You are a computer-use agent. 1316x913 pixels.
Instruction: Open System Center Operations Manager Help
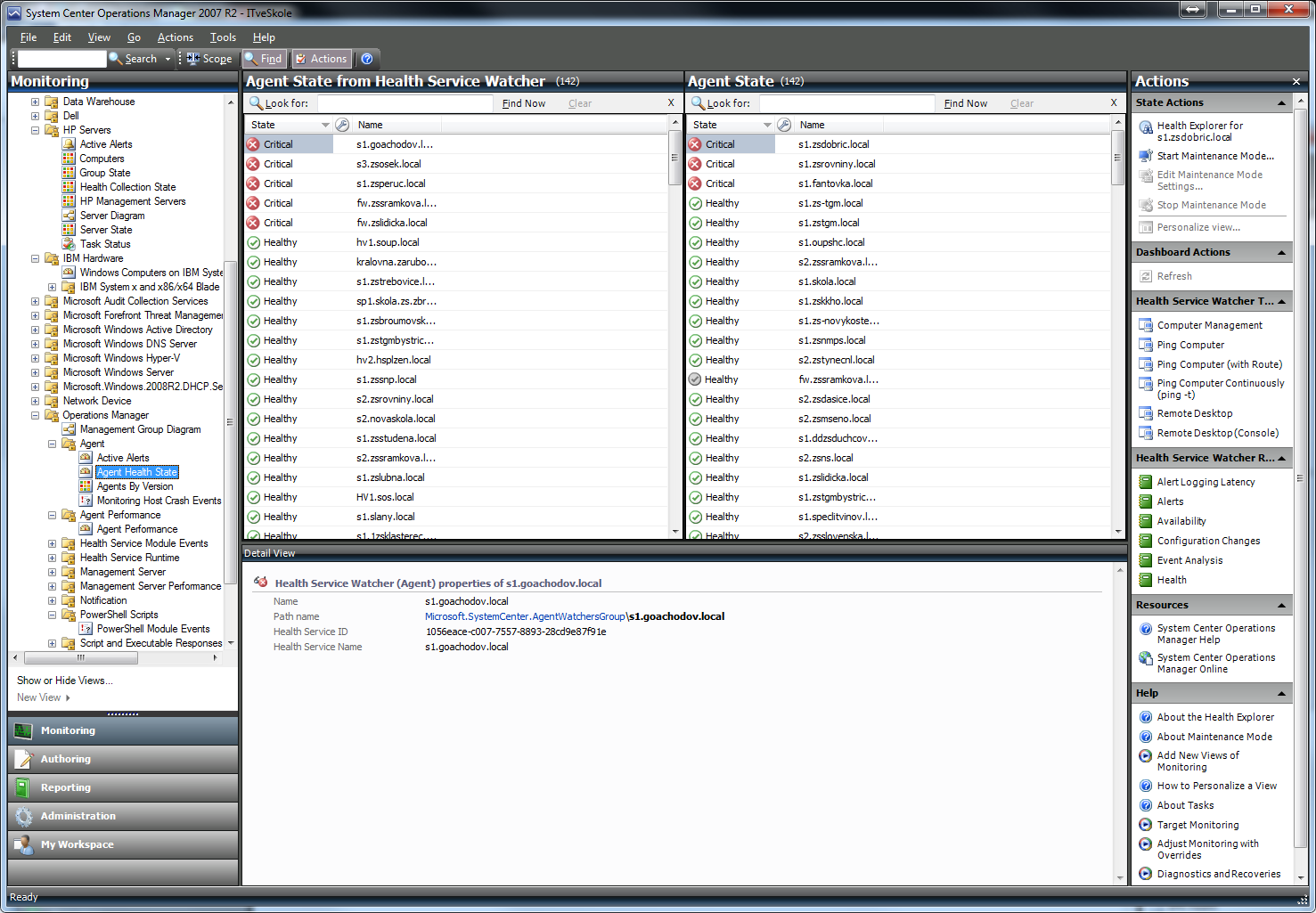click(1215, 633)
